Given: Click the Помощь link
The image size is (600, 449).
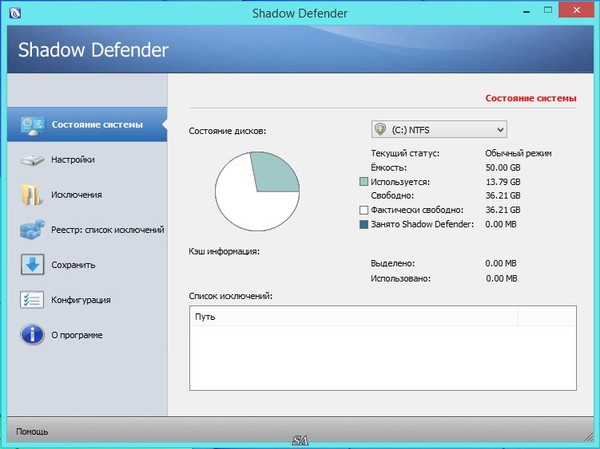Looking at the screenshot, I should coord(32,431).
